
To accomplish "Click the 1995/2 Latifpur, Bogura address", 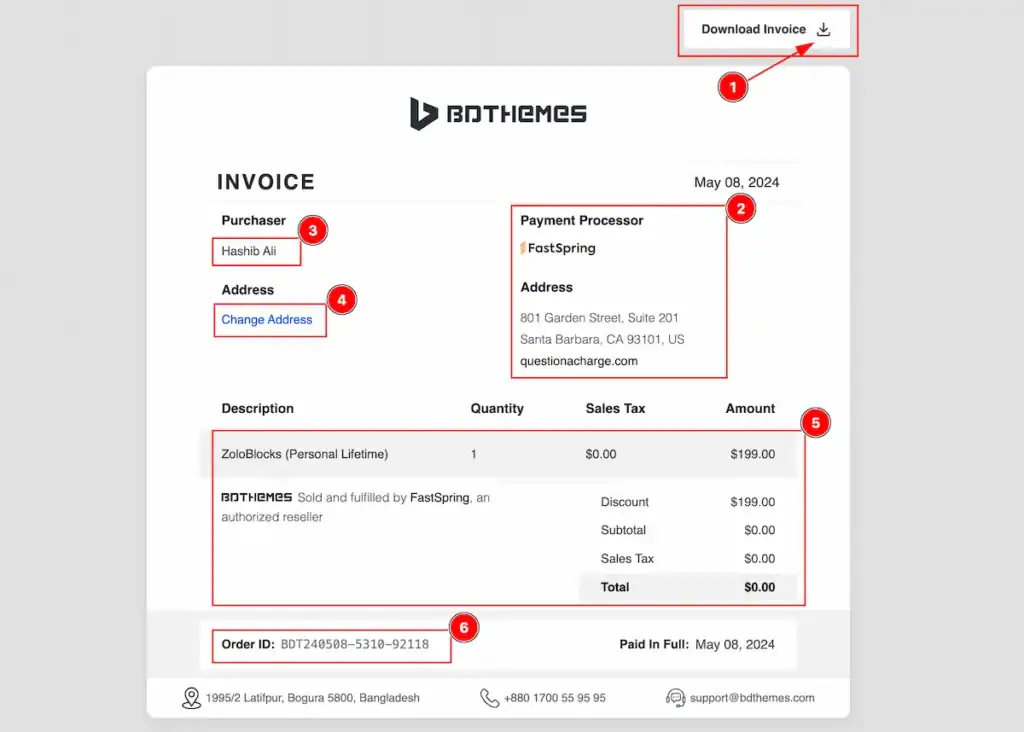I will coord(312,697).
